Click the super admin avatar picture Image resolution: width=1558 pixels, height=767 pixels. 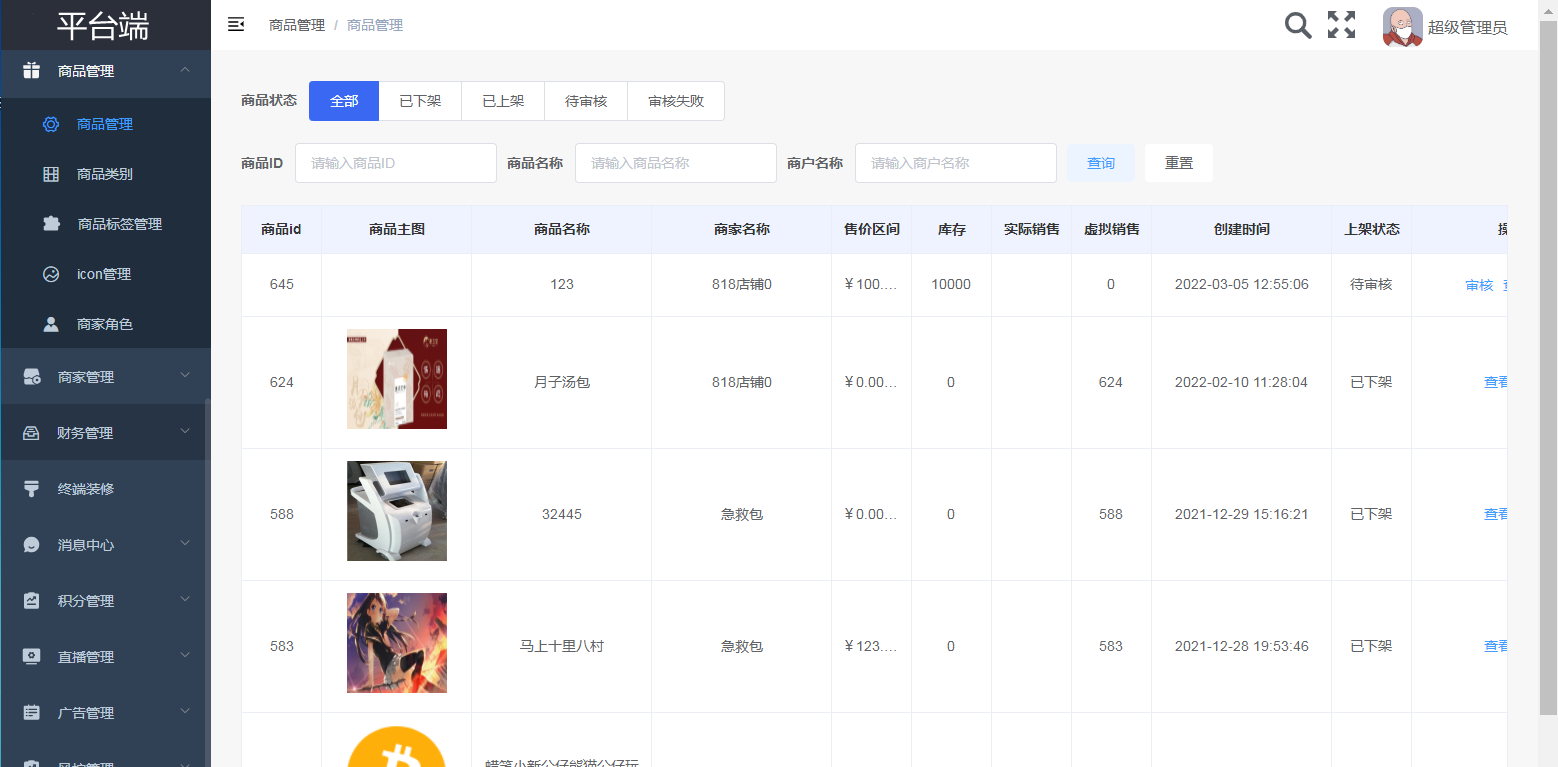click(1402, 27)
